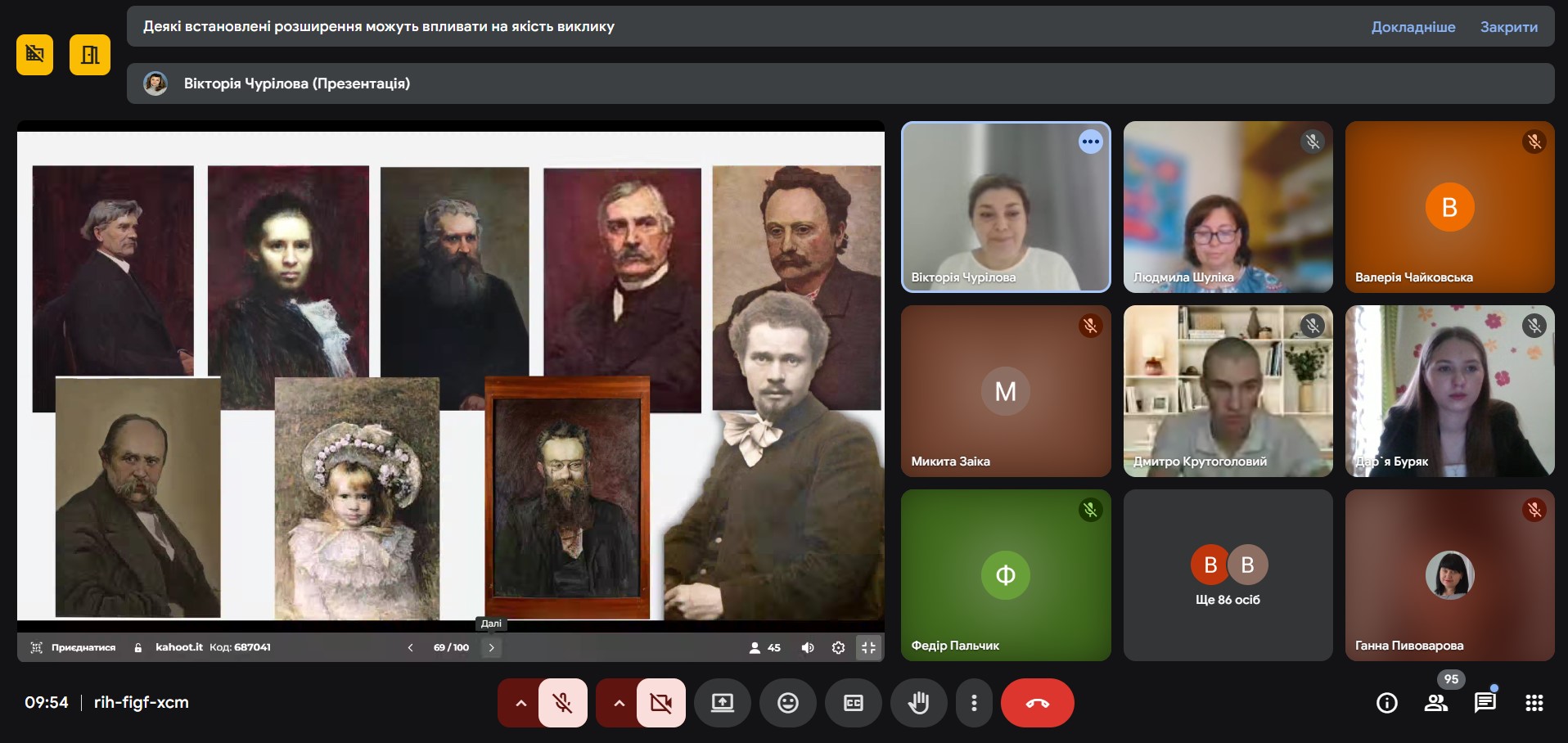This screenshot has height=743, width=1568.
Task: Click the Ганна Пивоварова profile tile
Action: (1449, 575)
